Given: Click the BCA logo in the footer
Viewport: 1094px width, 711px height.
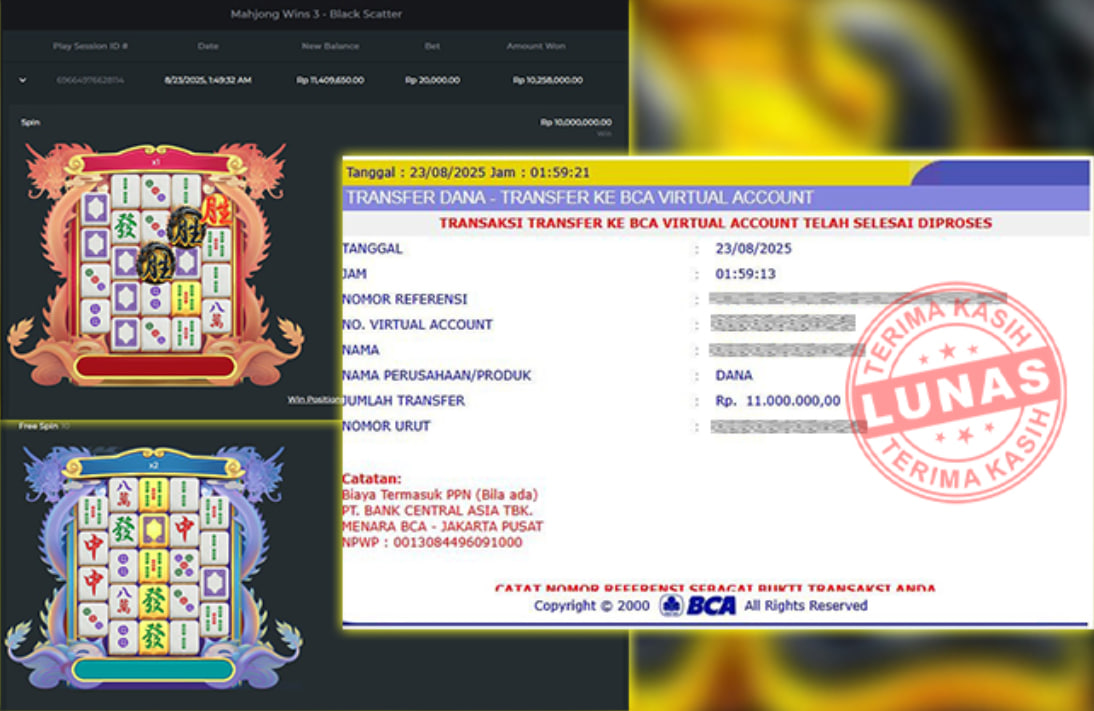Looking at the screenshot, I should tap(698, 605).
